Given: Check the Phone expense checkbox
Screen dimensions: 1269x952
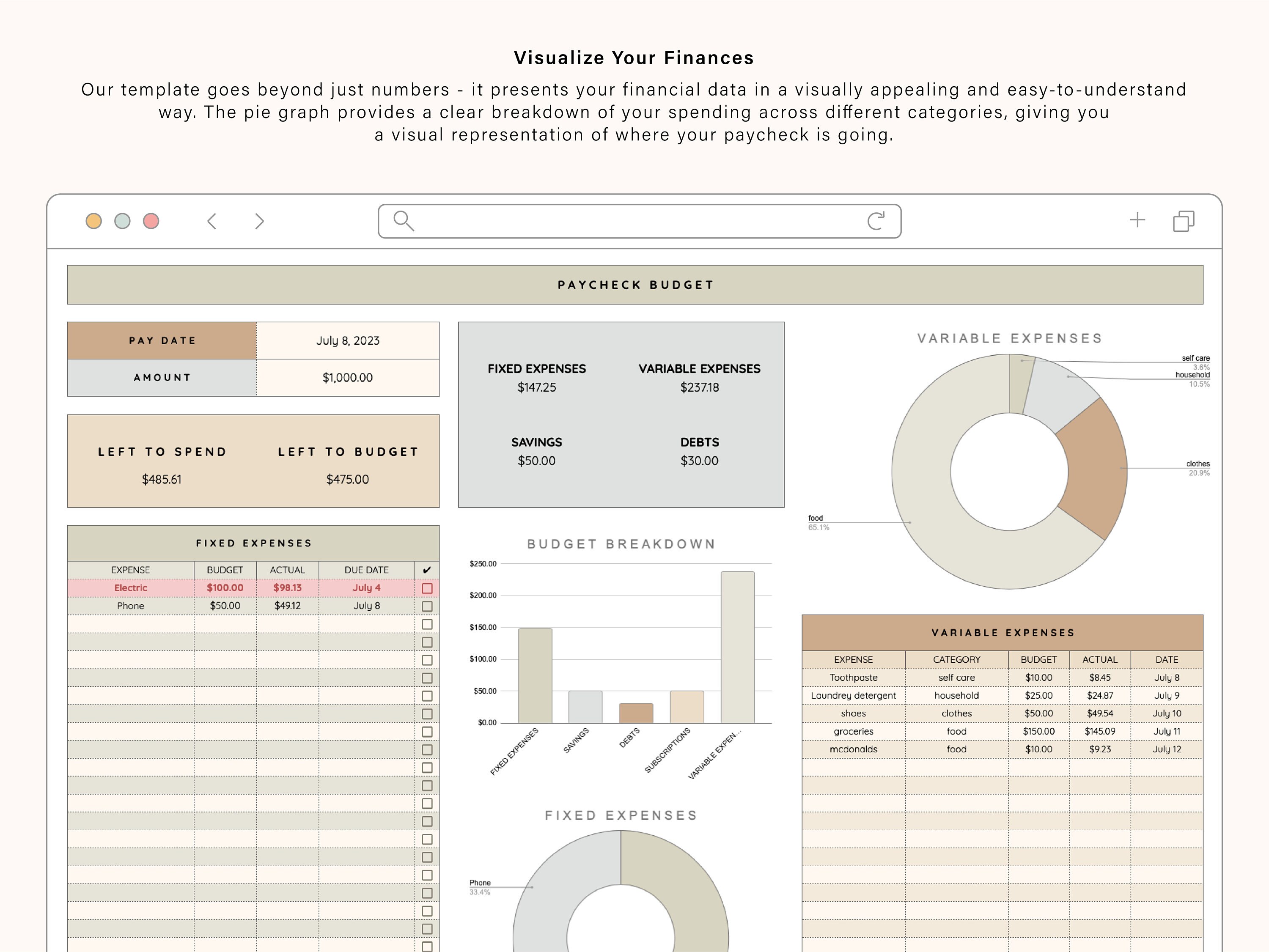Looking at the screenshot, I should click(426, 606).
